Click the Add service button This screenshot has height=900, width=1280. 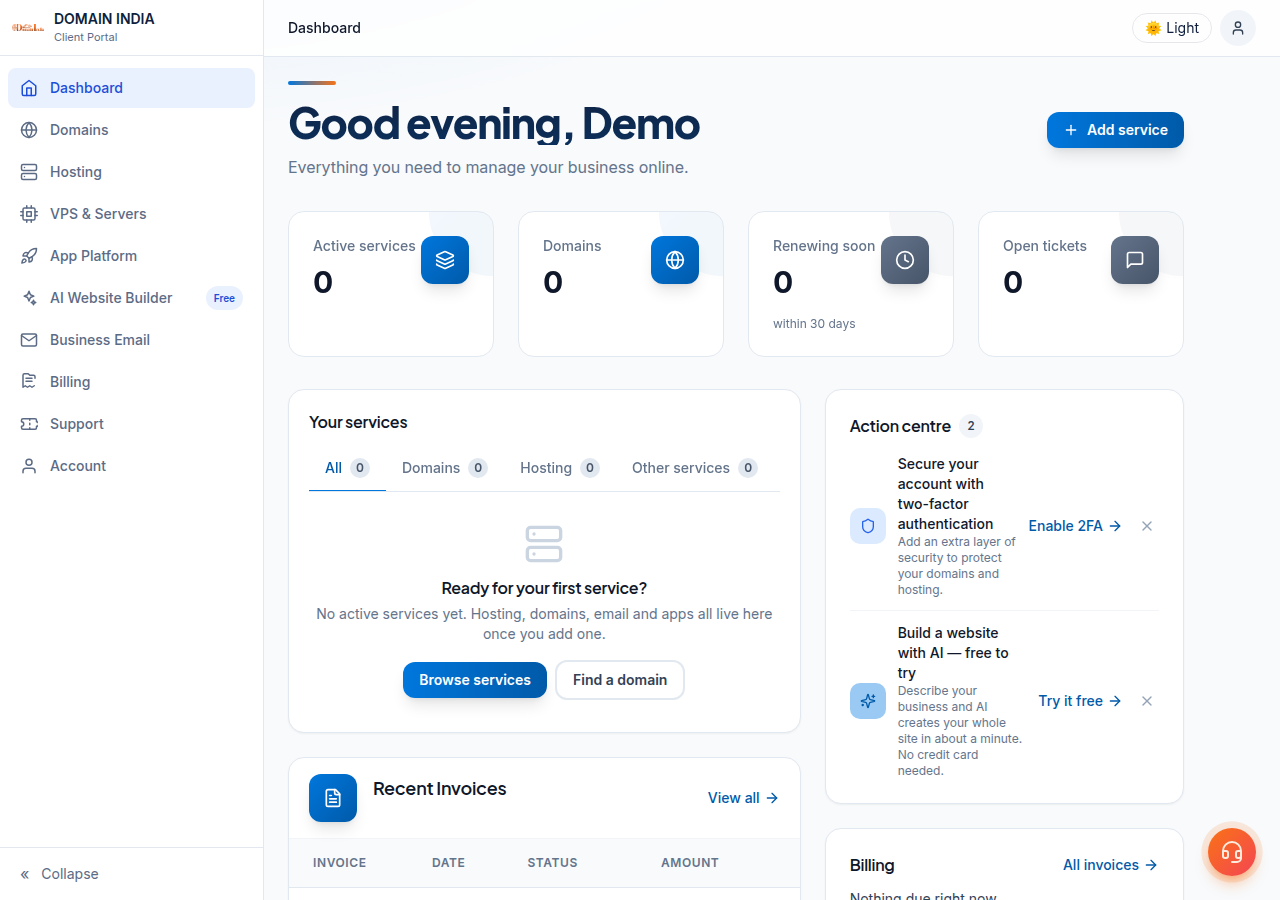[1115, 130]
